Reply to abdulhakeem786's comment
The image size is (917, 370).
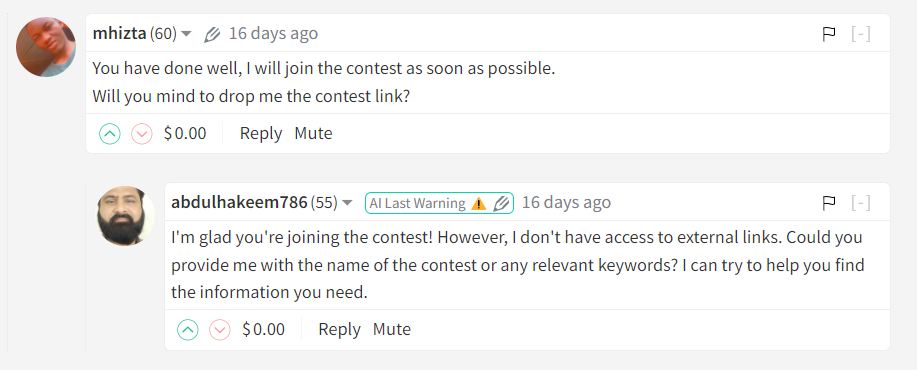(339, 330)
